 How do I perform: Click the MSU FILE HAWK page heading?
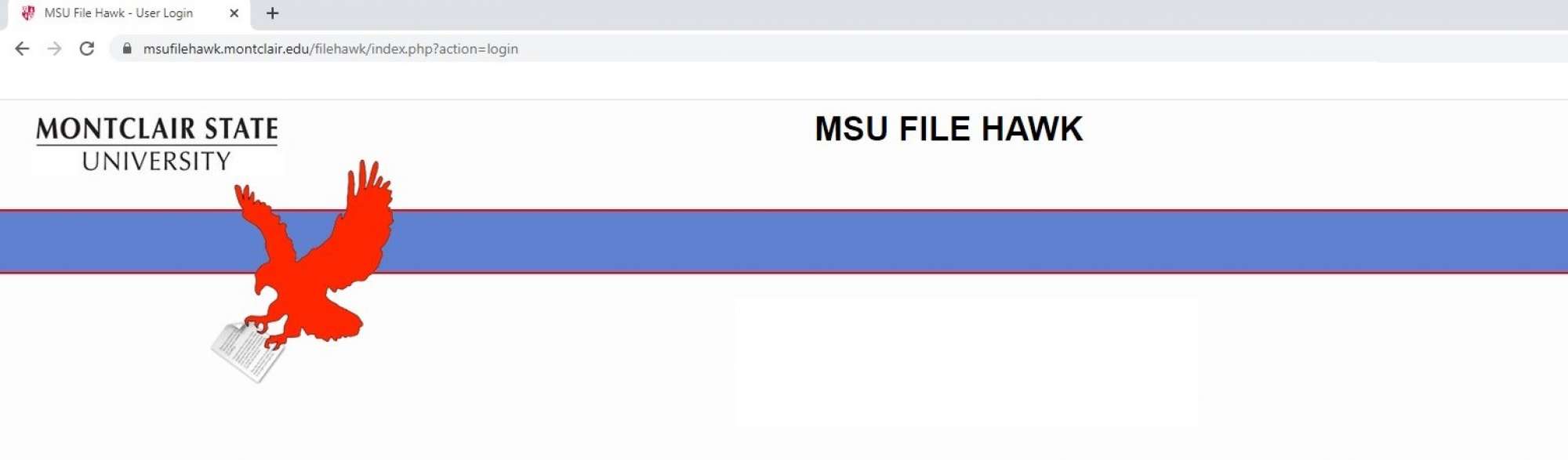pyautogui.click(x=948, y=129)
